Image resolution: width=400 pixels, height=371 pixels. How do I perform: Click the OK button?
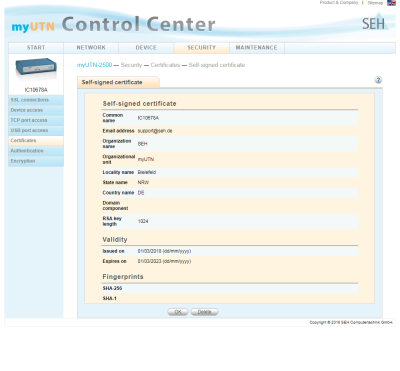178,312
